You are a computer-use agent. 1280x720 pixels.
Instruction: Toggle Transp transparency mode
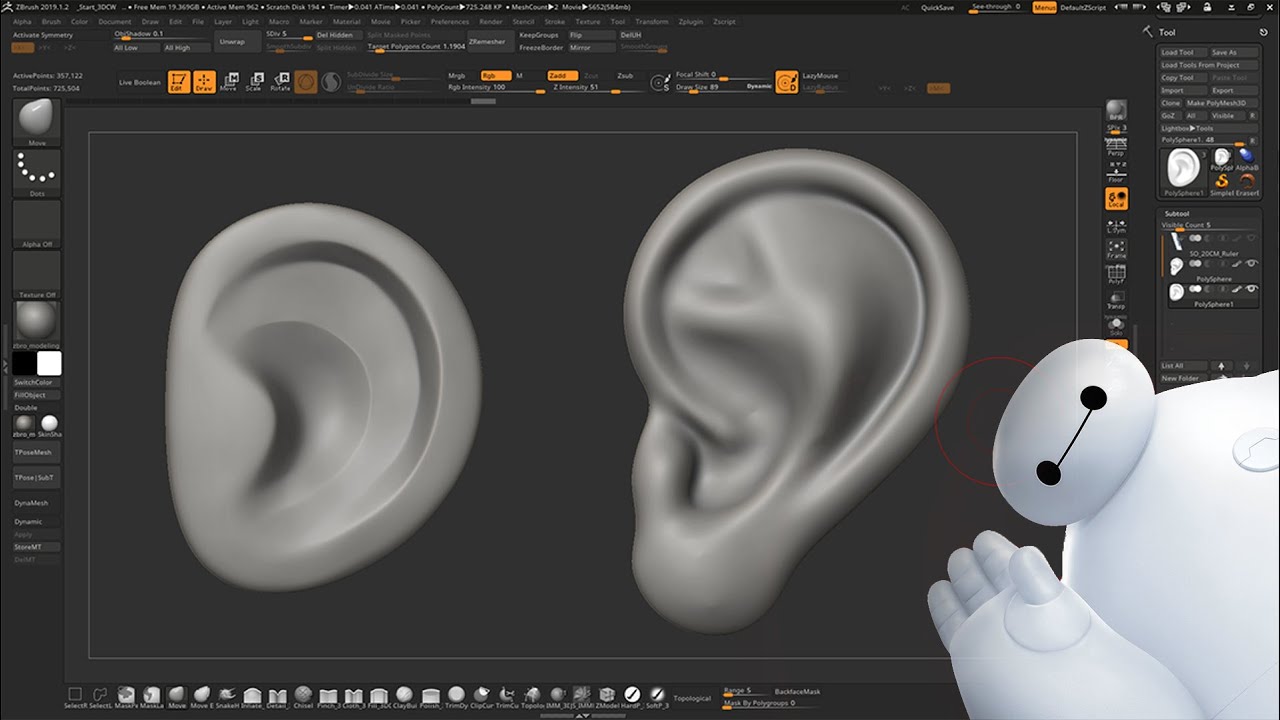1117,301
